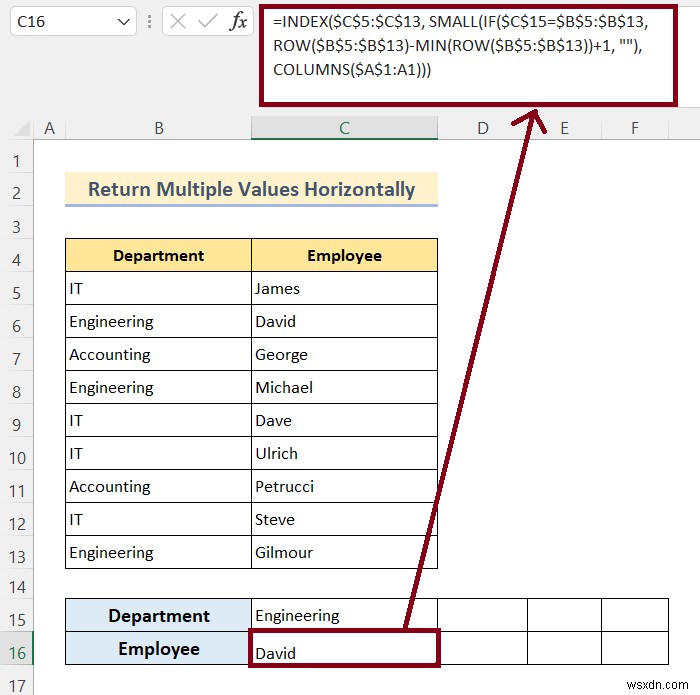The height and width of the screenshot is (695, 700).
Task: Select the cell containing 'Dave'
Action: click(344, 420)
